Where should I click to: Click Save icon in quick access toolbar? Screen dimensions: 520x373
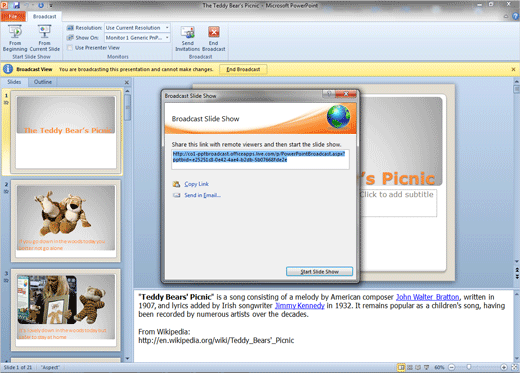pos(16,5)
